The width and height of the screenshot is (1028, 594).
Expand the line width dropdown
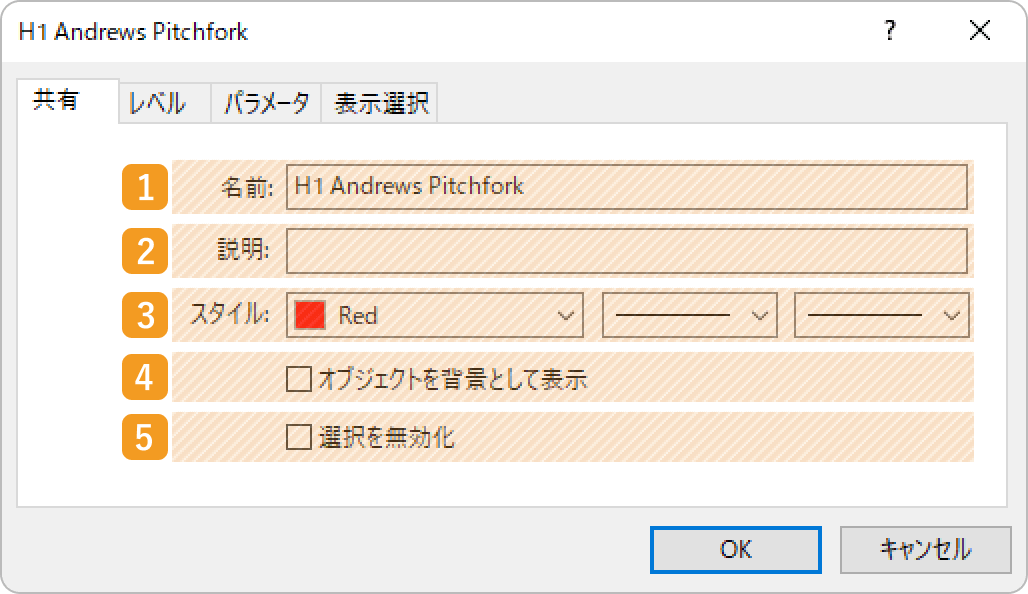882,315
